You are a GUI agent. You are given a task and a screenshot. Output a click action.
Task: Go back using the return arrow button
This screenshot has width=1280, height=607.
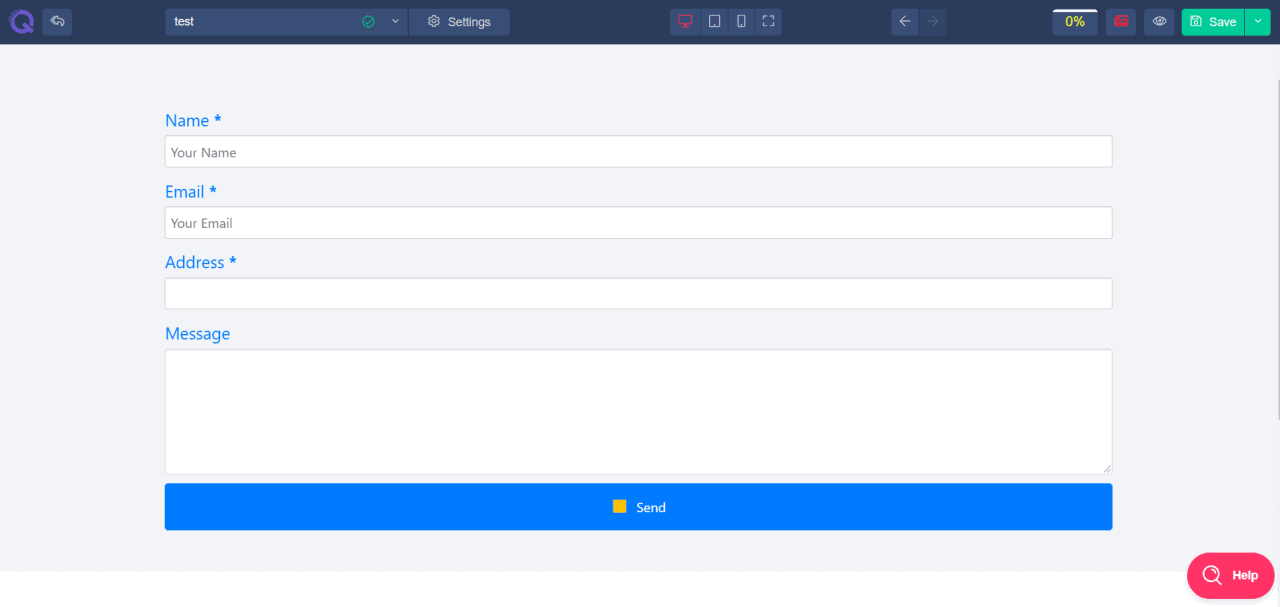(x=57, y=21)
